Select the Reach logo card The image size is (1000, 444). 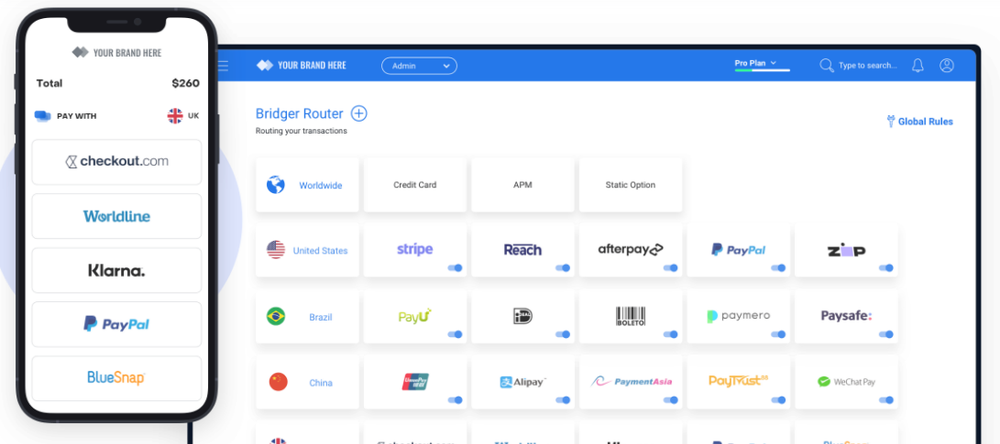tap(523, 249)
